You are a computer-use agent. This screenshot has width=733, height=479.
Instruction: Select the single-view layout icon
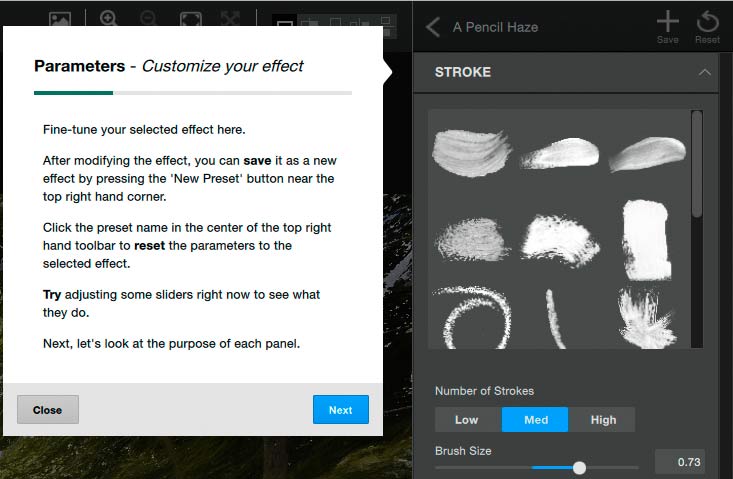(285, 22)
